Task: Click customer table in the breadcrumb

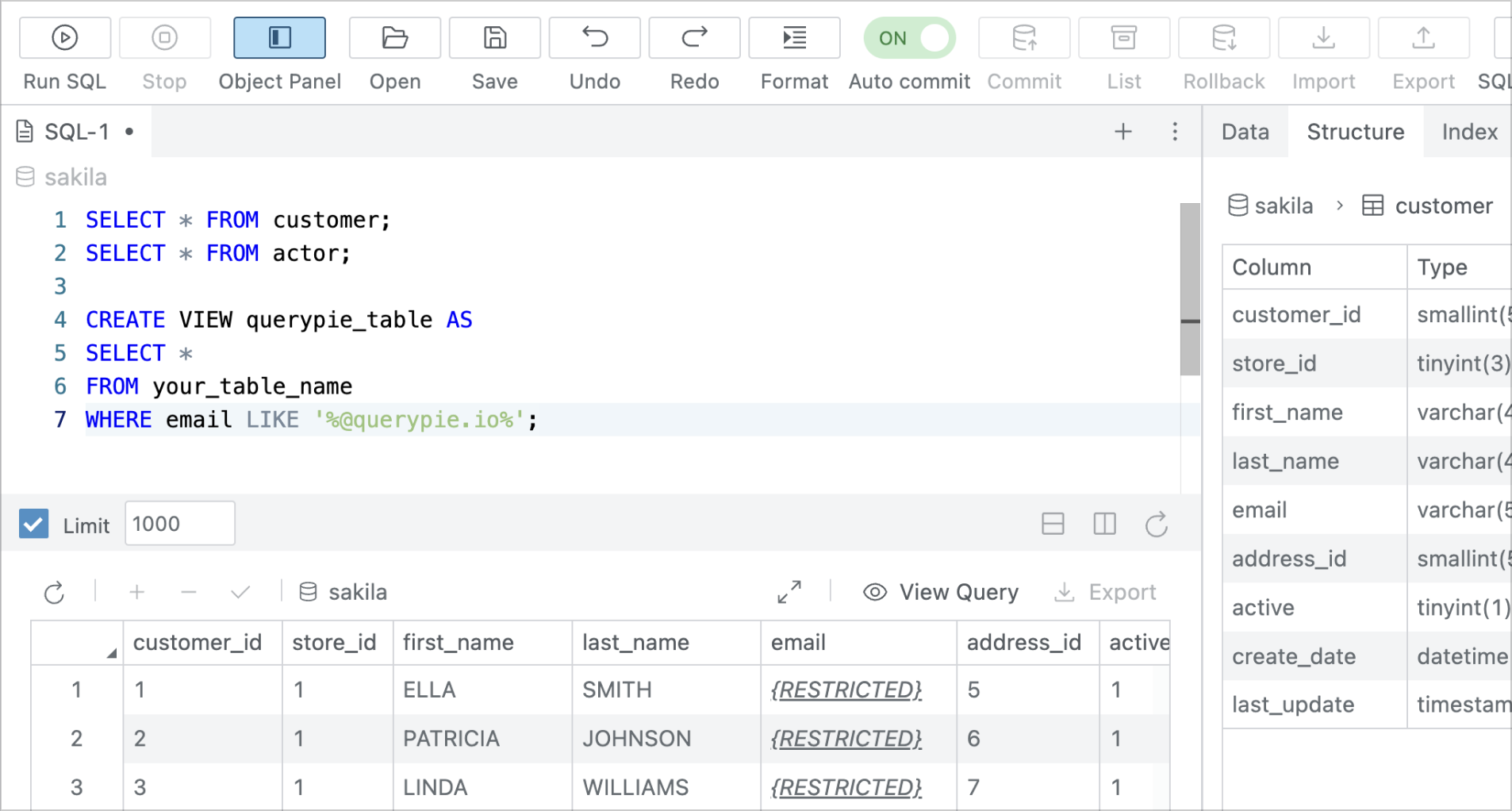Action: pyautogui.click(x=1428, y=206)
